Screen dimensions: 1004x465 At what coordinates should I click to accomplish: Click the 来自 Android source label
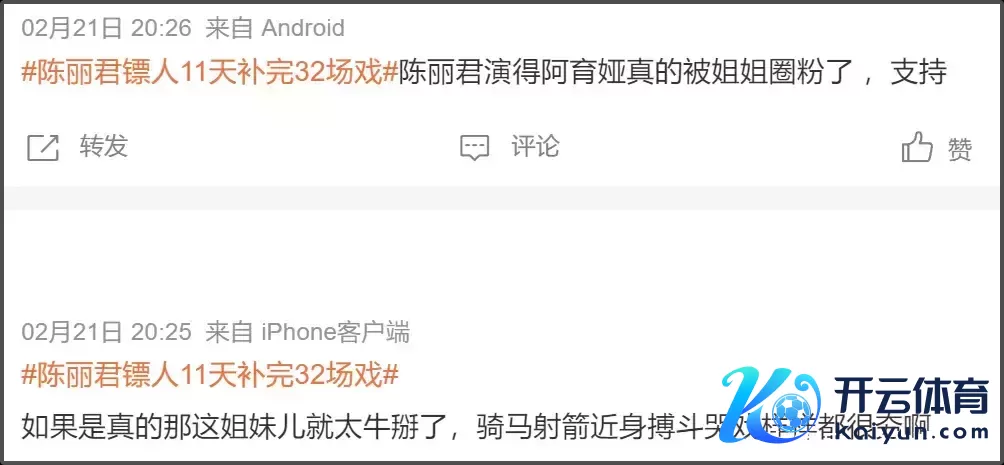tap(275, 28)
